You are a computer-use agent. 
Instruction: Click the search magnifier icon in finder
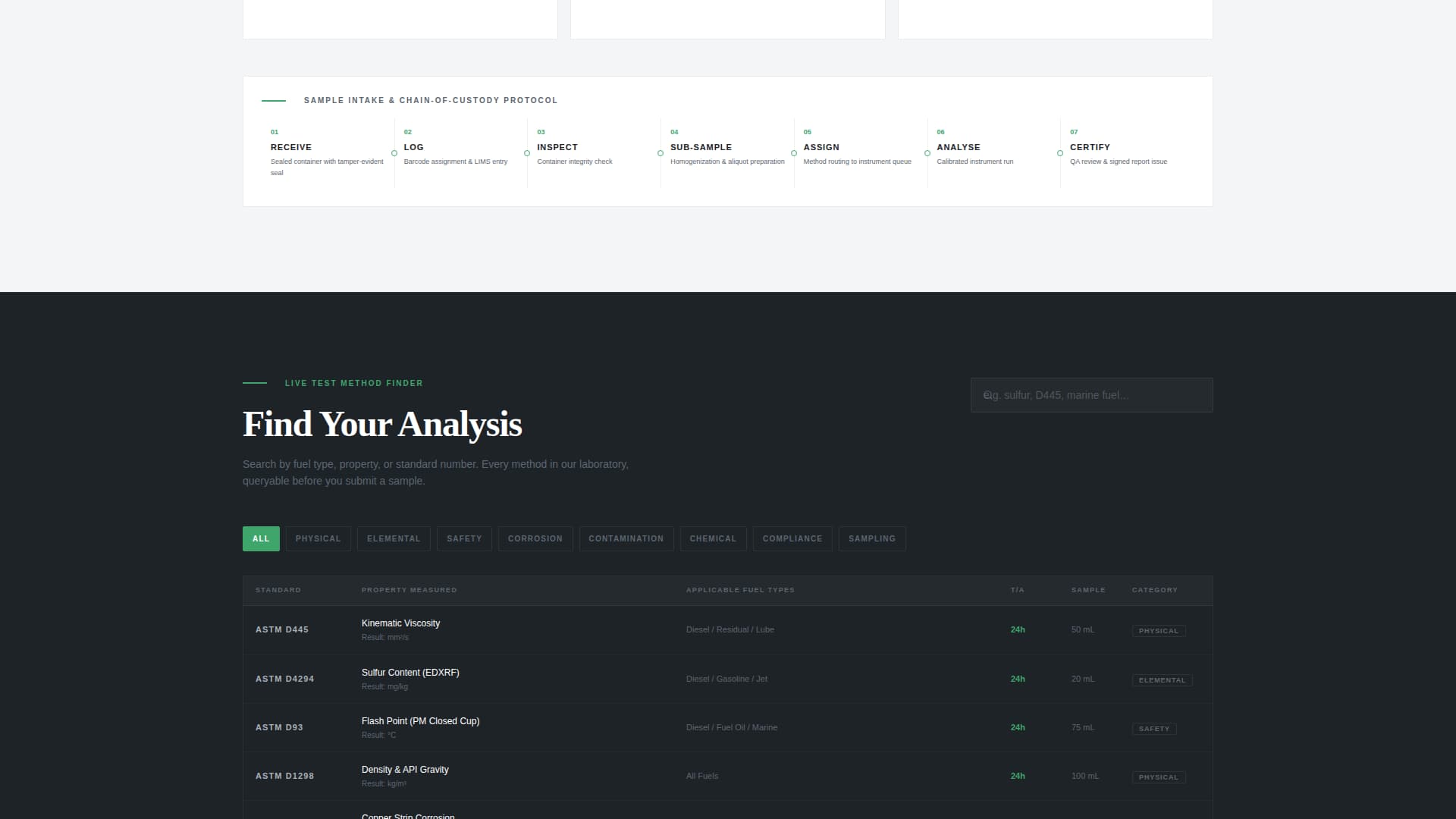click(x=987, y=395)
